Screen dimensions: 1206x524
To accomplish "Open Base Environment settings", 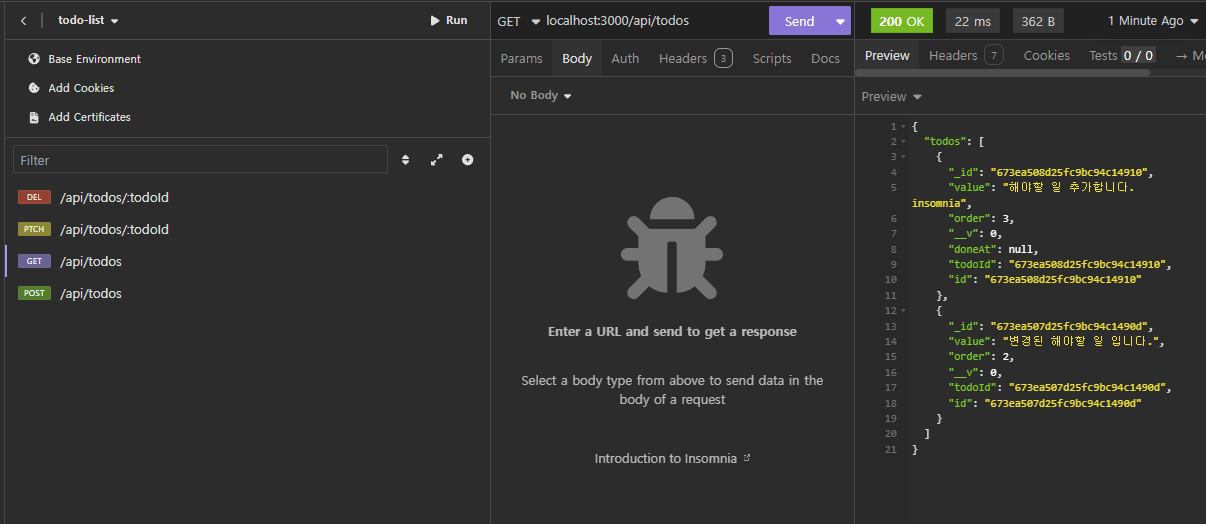I will click(x=94, y=59).
